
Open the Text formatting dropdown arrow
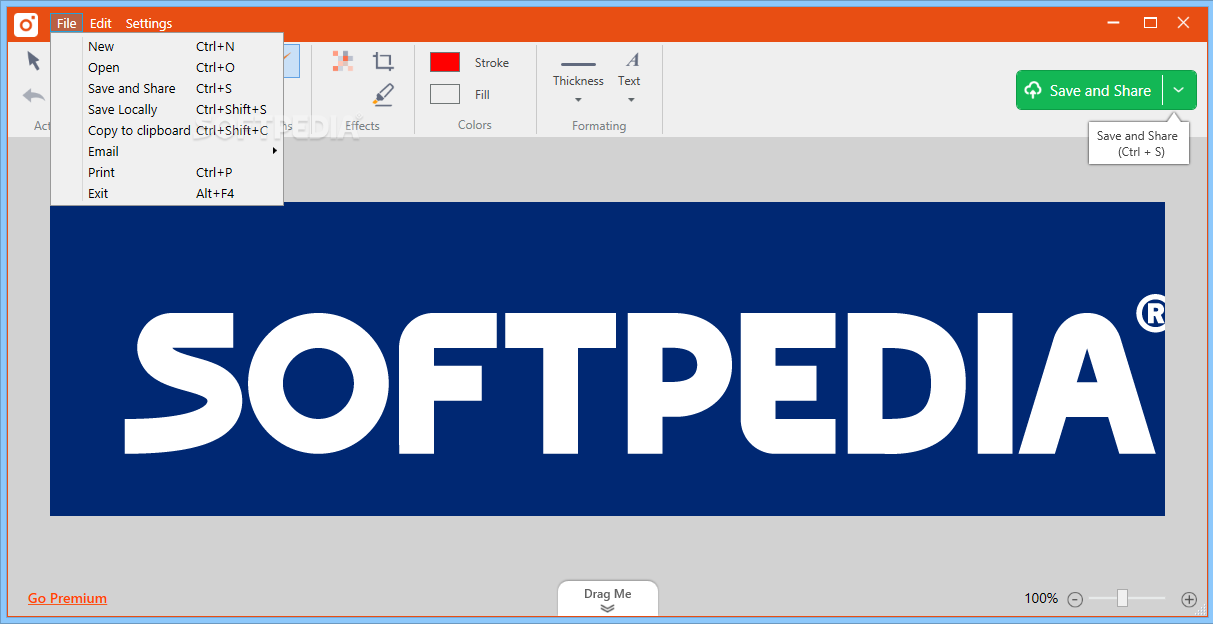pyautogui.click(x=631, y=100)
